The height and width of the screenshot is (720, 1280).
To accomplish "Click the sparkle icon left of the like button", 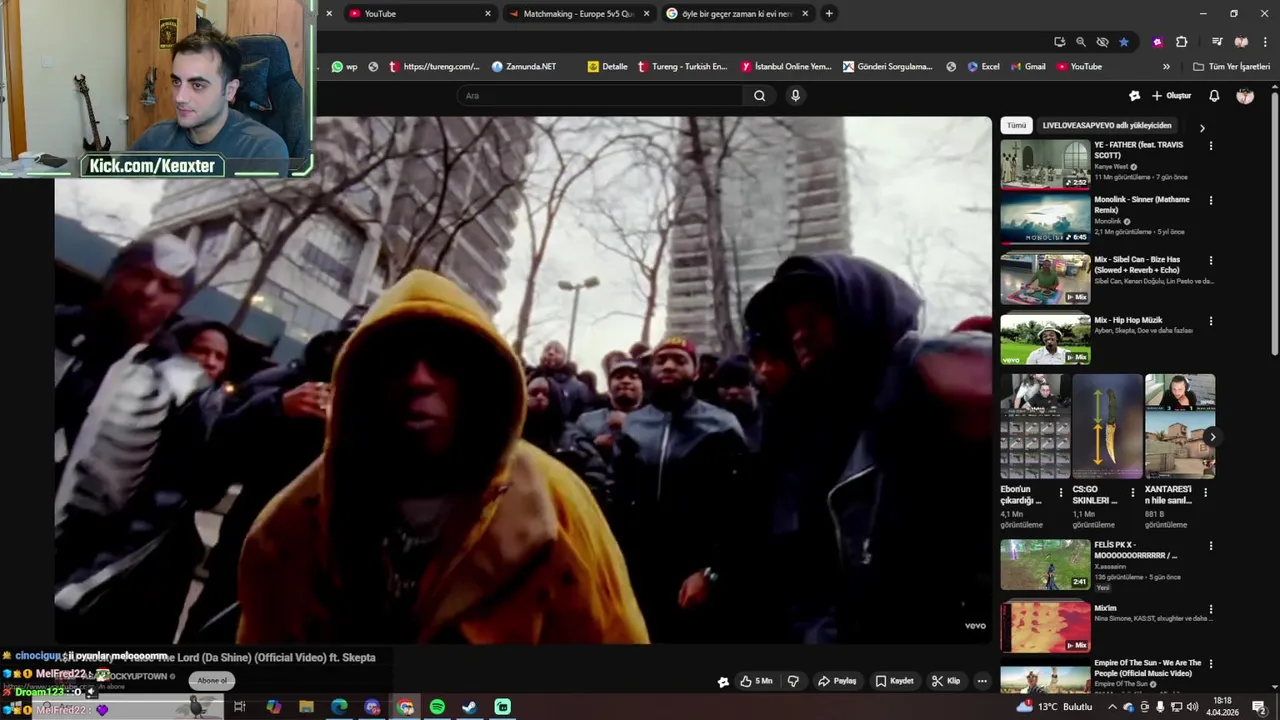I will click(723, 682).
